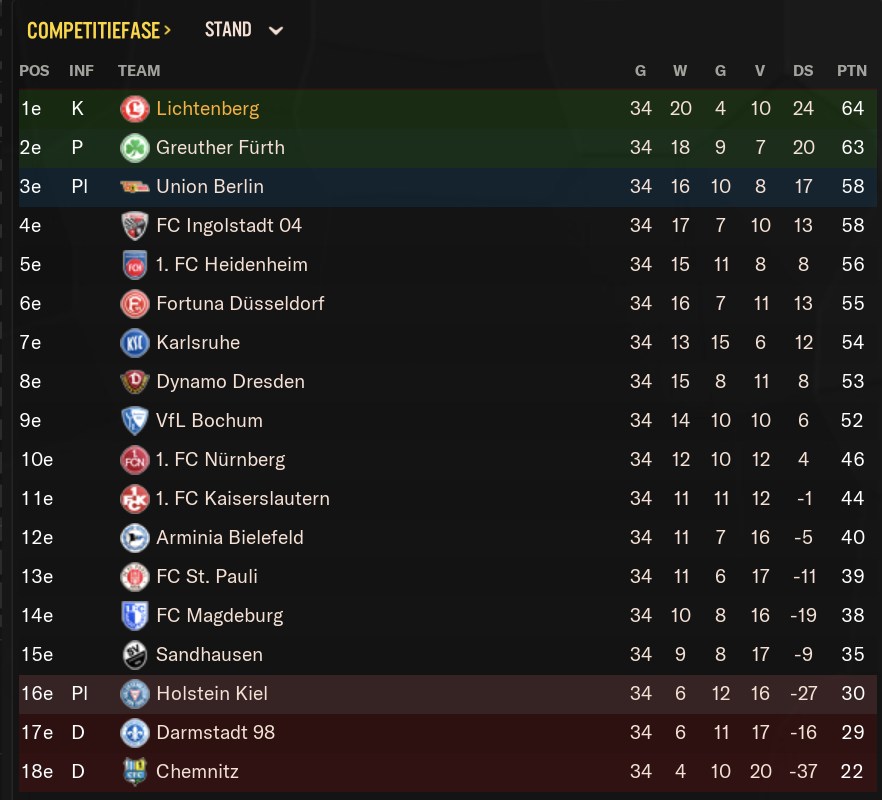Click the Union Berlin logo

coord(134,187)
